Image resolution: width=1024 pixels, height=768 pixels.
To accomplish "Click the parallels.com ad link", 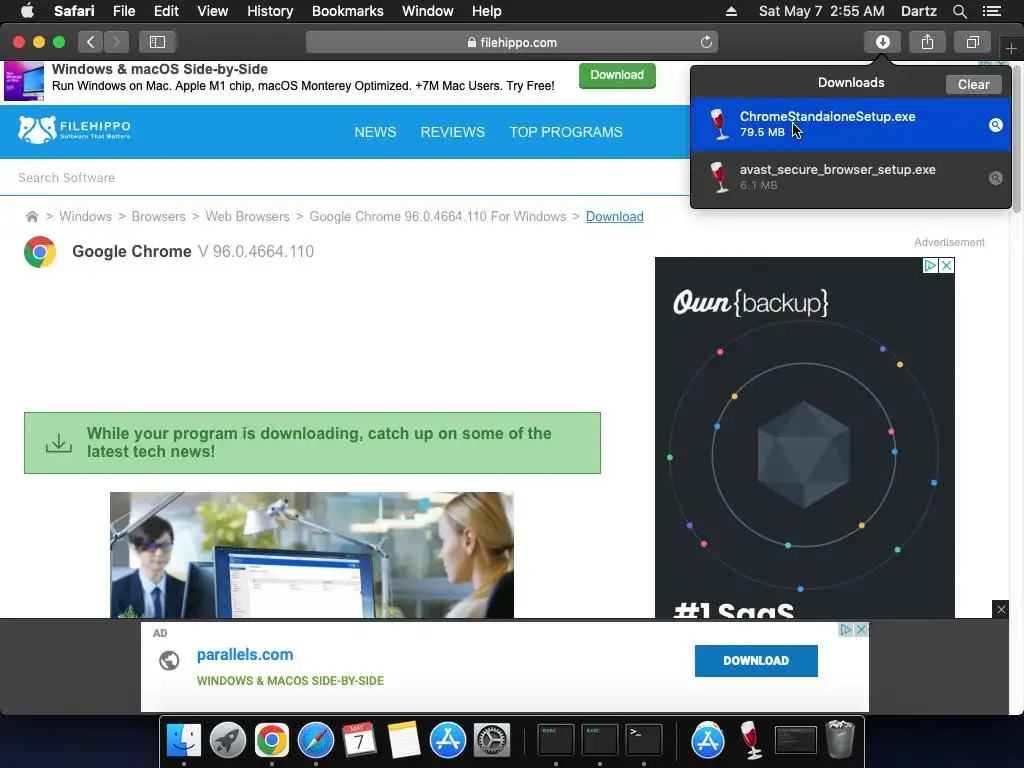I will pos(245,654).
